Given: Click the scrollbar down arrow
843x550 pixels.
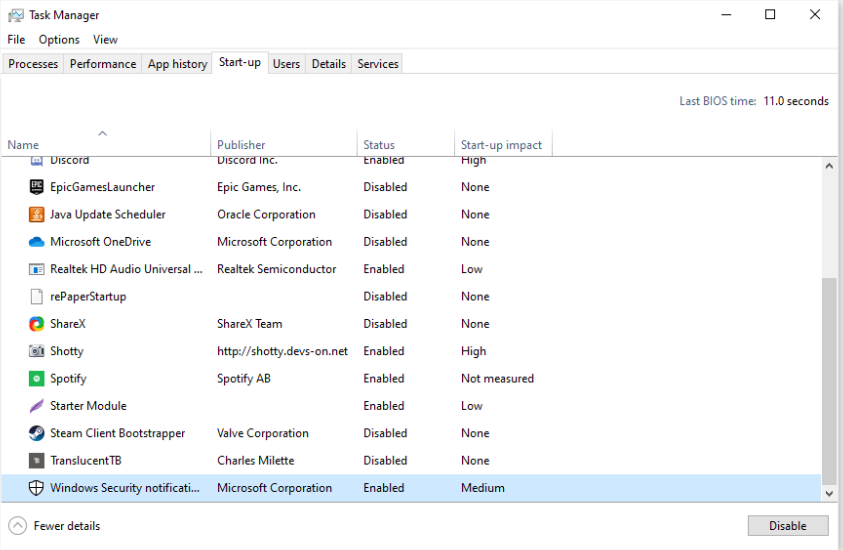Looking at the screenshot, I should (829, 493).
